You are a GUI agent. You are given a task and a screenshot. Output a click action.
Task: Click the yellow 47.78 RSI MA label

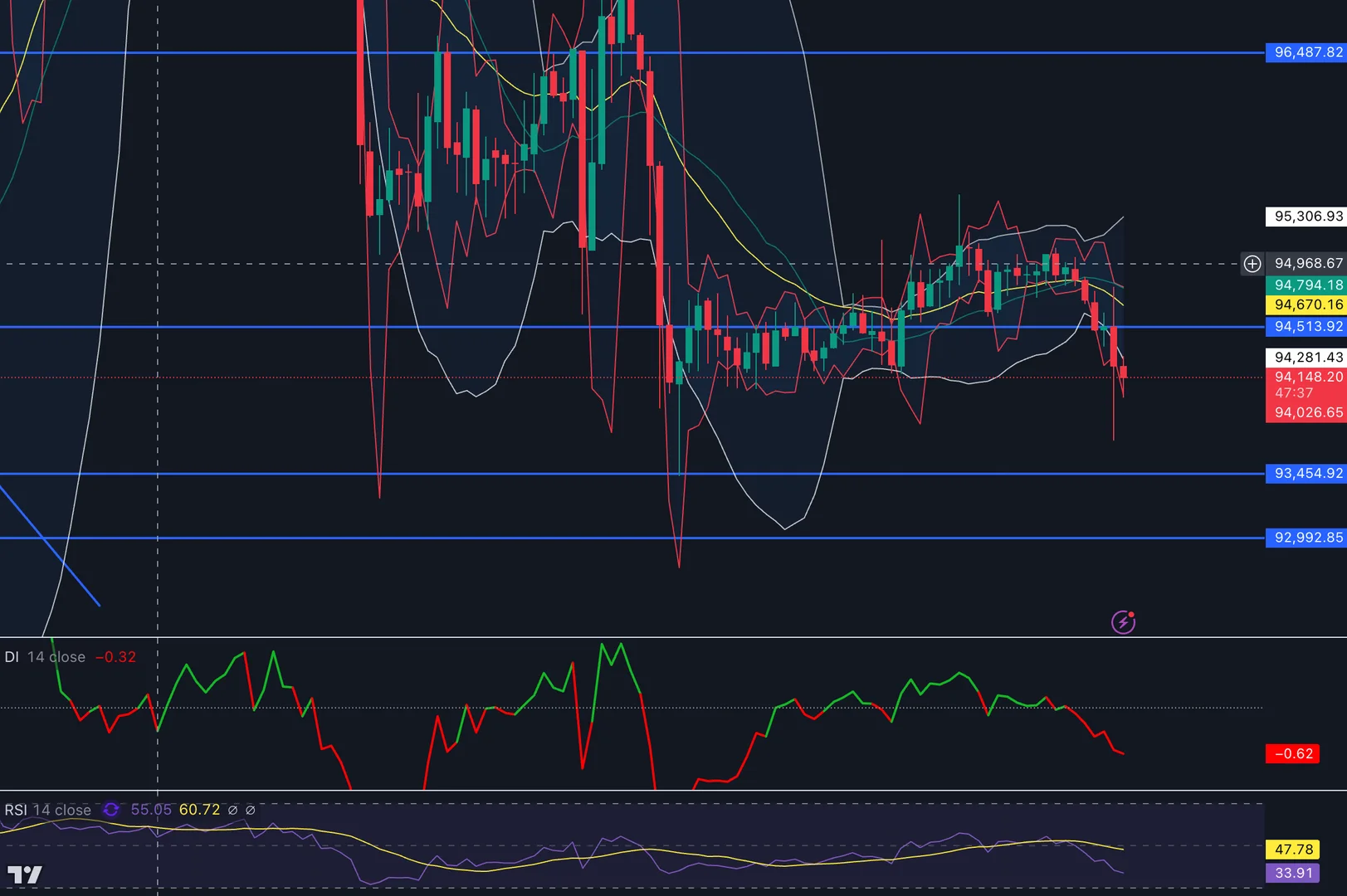(1292, 850)
